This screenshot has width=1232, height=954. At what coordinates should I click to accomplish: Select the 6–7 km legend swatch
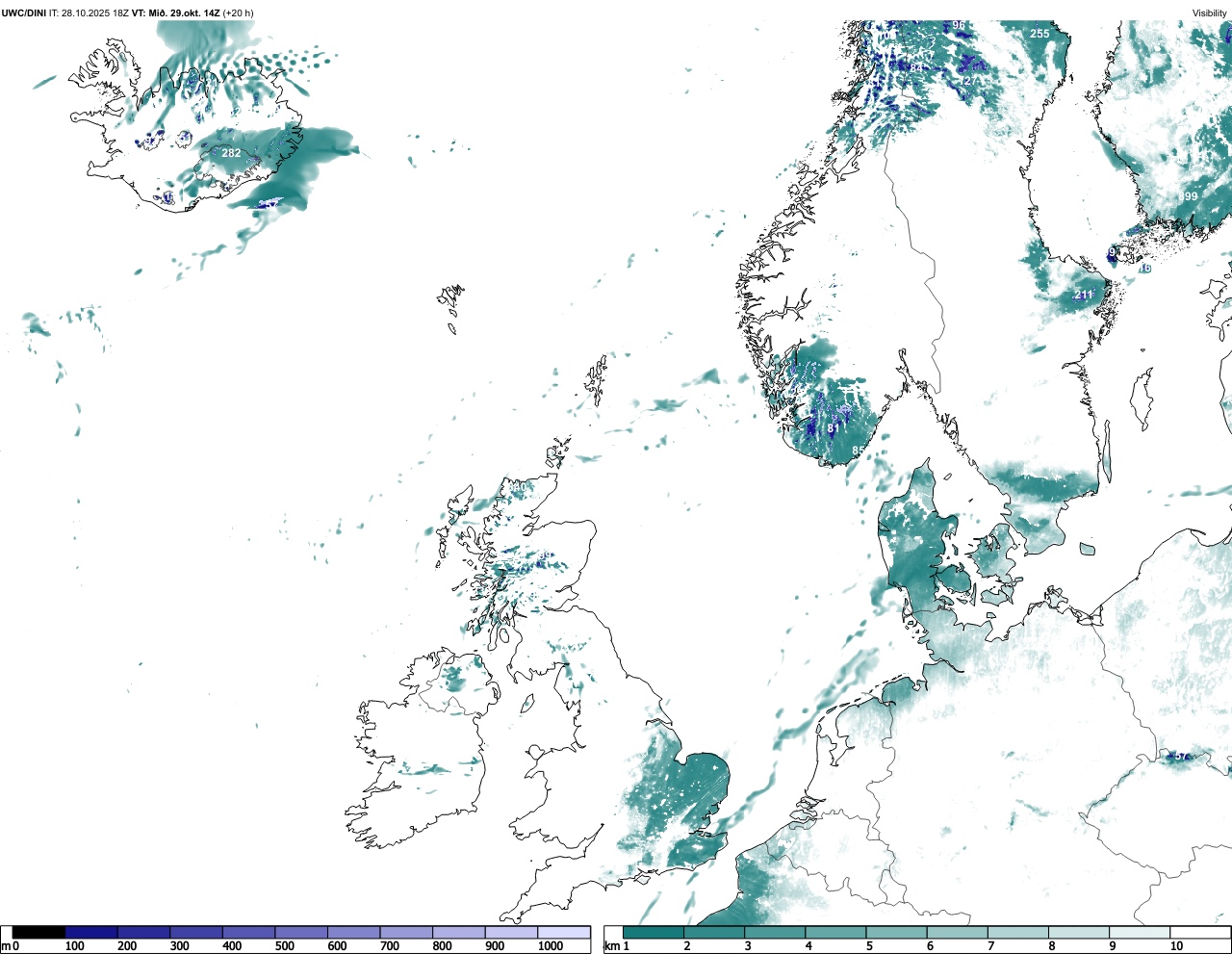point(957,932)
